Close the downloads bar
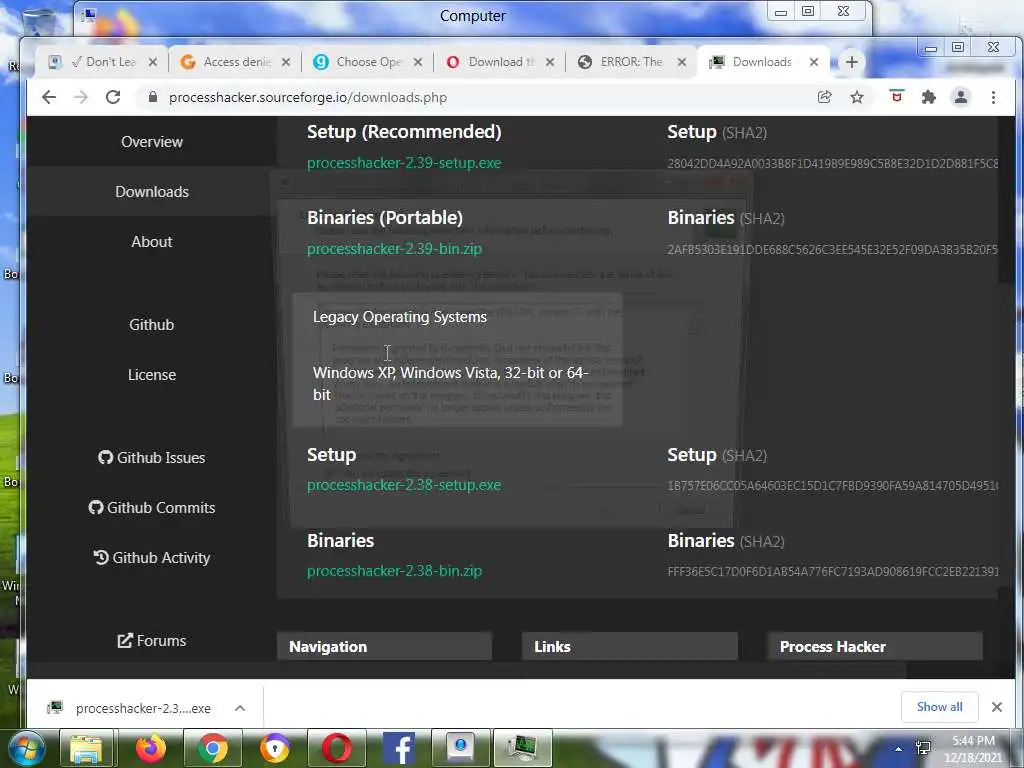Image resolution: width=1024 pixels, height=768 pixels. coord(997,707)
